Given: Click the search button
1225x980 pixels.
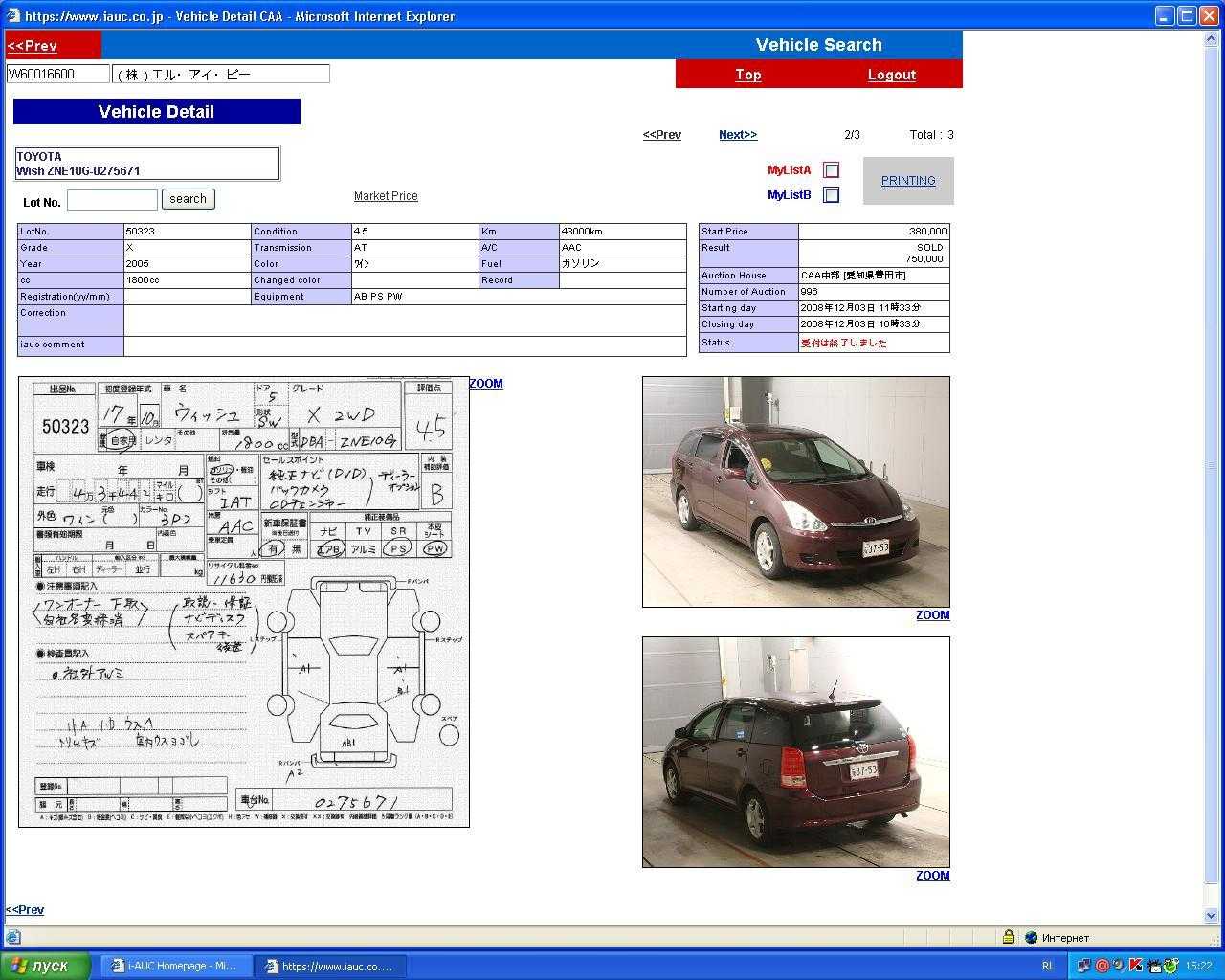Looking at the screenshot, I should [189, 199].
